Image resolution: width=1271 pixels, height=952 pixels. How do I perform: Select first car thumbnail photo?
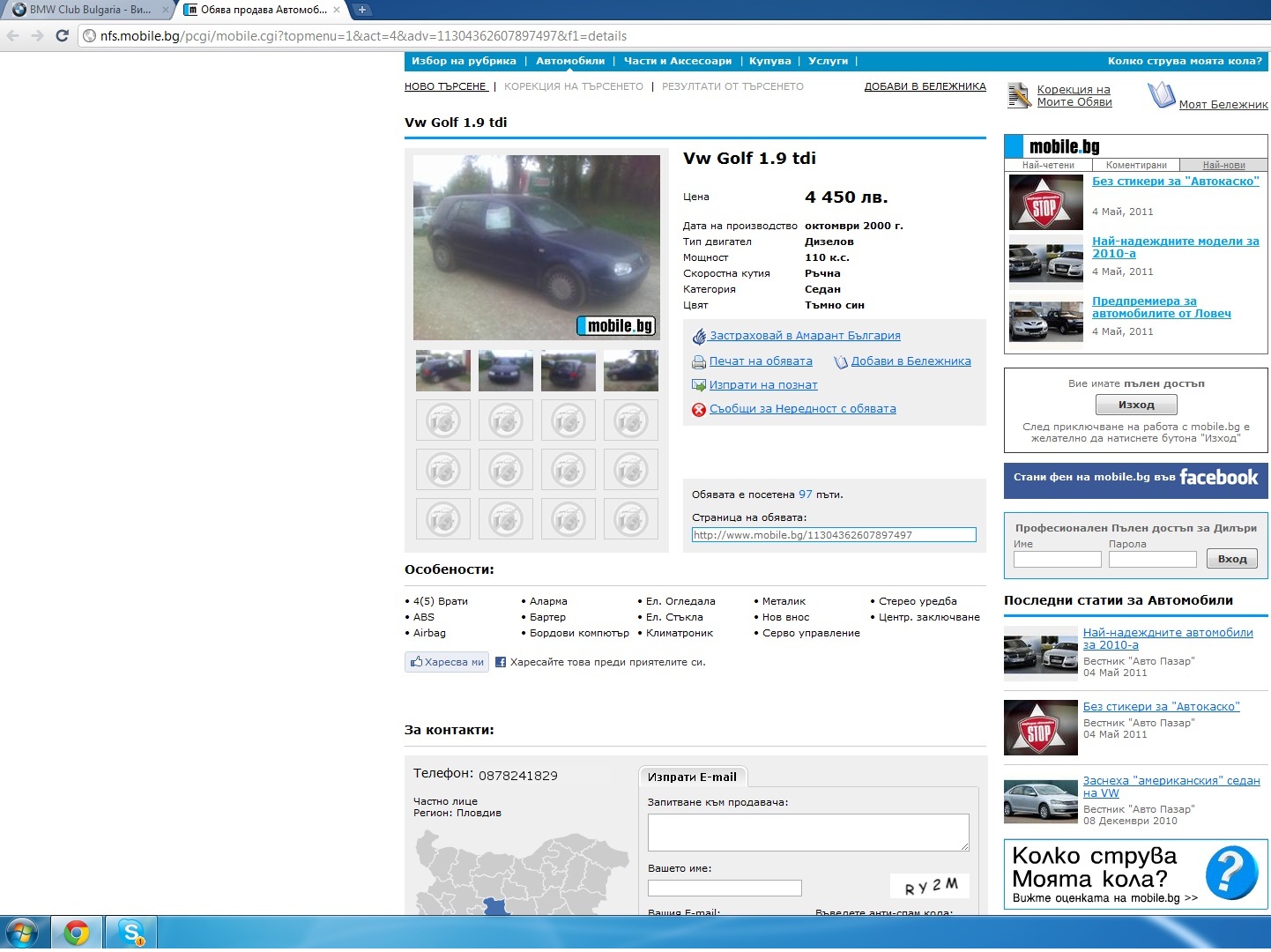click(x=443, y=370)
